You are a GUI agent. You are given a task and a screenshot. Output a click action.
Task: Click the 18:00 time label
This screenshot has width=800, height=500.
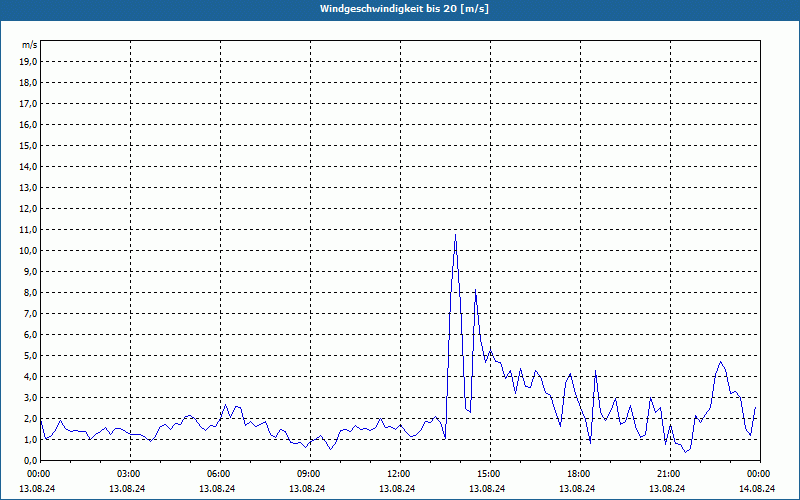pyautogui.click(x=578, y=474)
